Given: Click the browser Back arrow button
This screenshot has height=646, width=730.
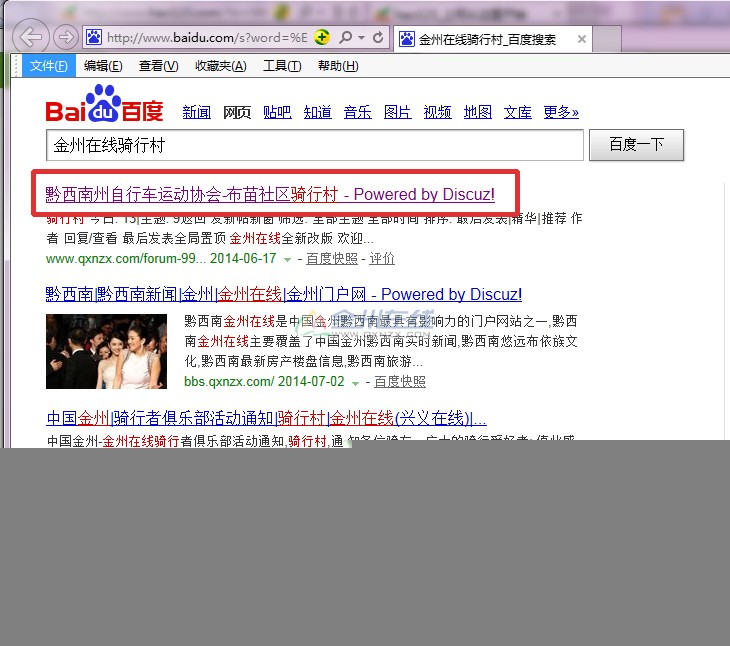Looking at the screenshot, I should (x=30, y=37).
